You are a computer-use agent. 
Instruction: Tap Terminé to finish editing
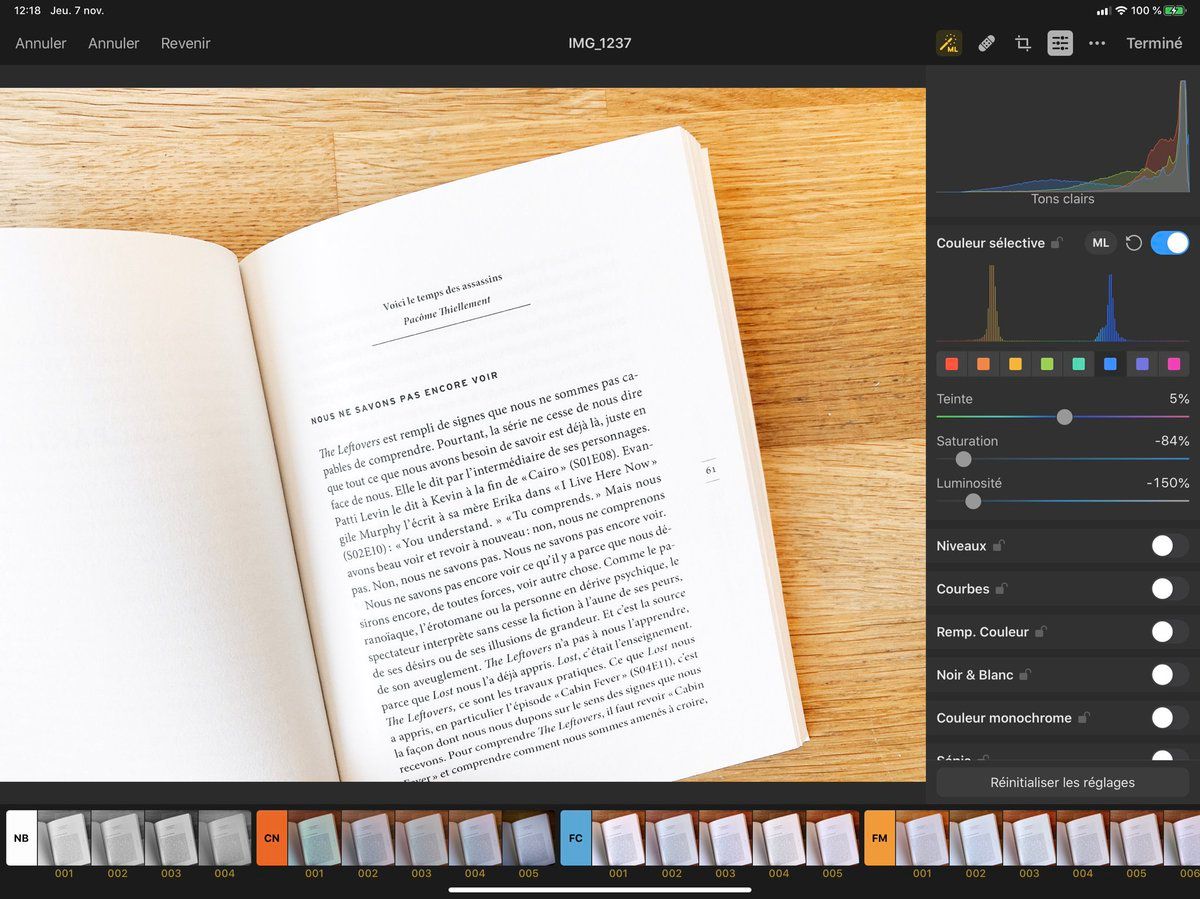[x=1154, y=43]
